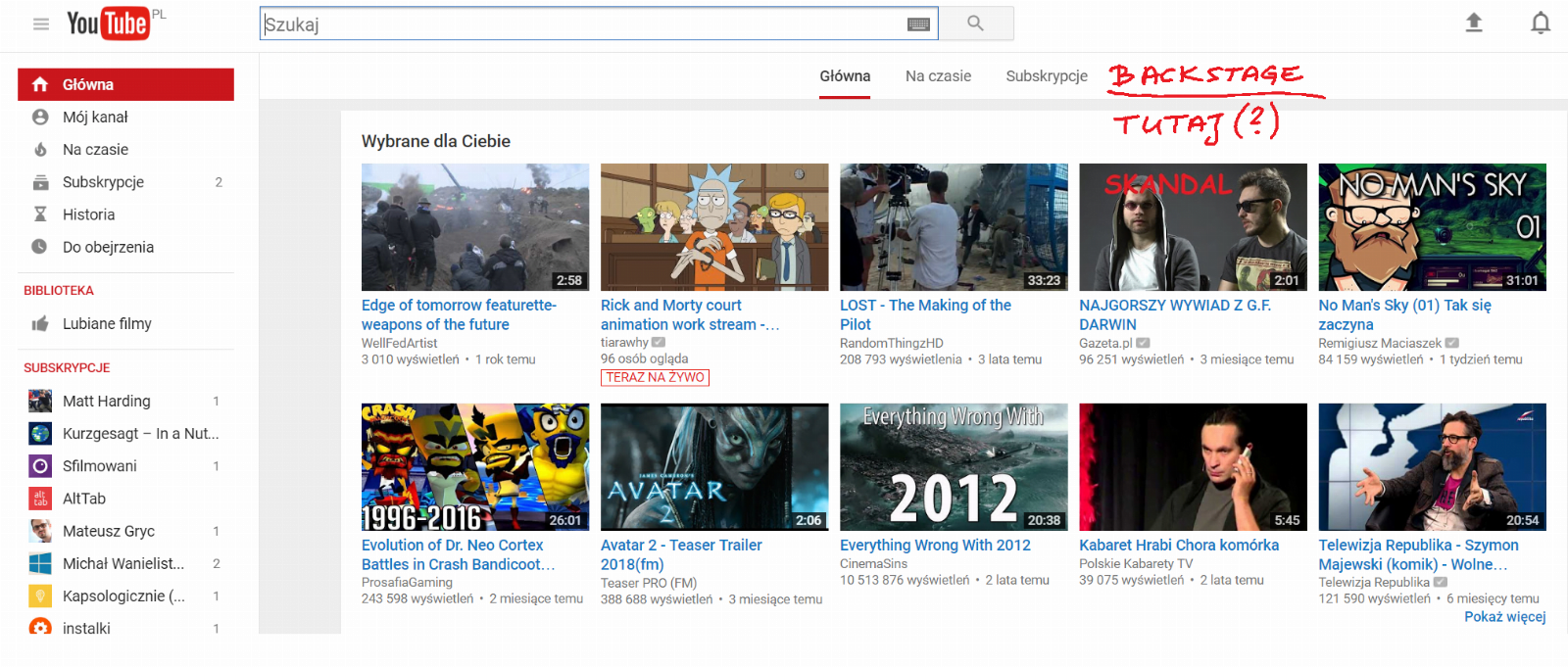This screenshot has width=1568, height=667.
Task: Open Polskie Kabarety TV channel link
Action: 1136,564
